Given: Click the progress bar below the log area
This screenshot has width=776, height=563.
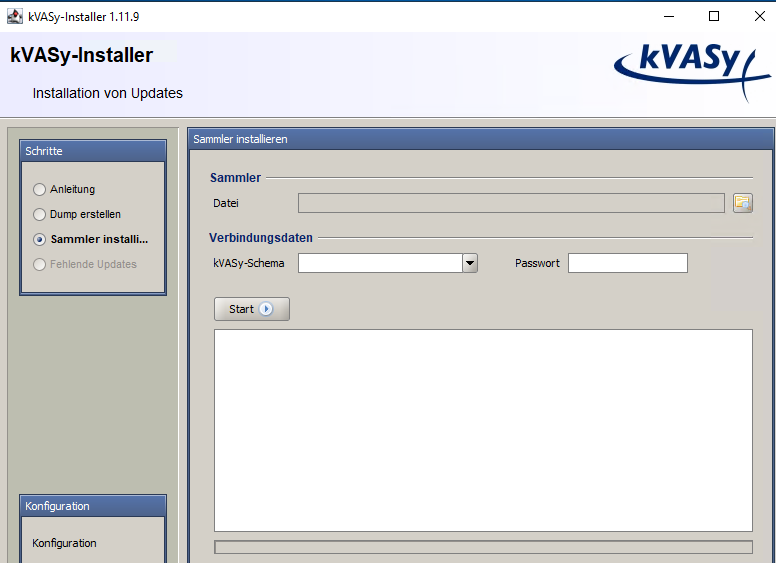Looking at the screenshot, I should [x=483, y=547].
